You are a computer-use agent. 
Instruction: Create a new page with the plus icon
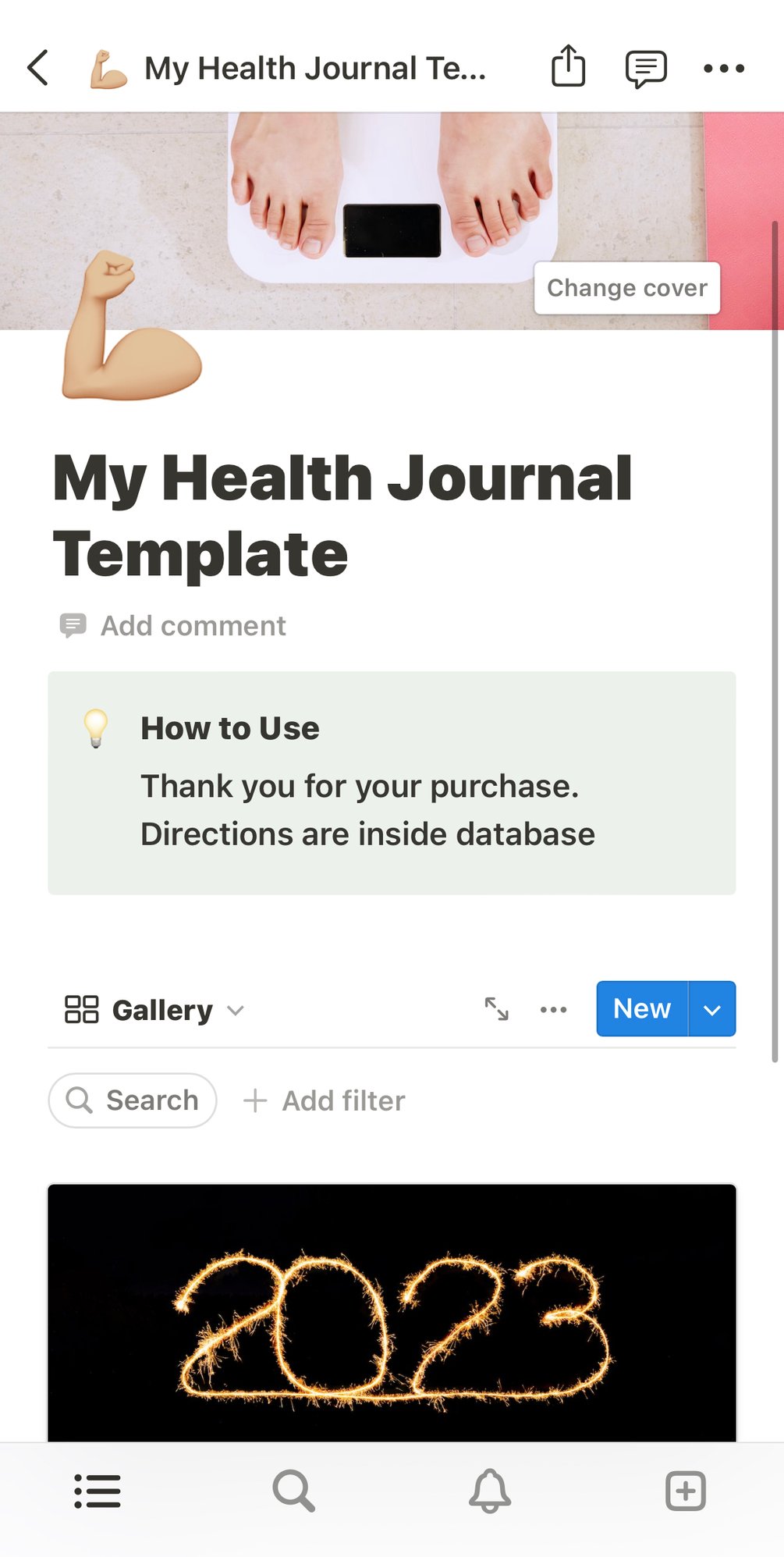(x=686, y=1491)
